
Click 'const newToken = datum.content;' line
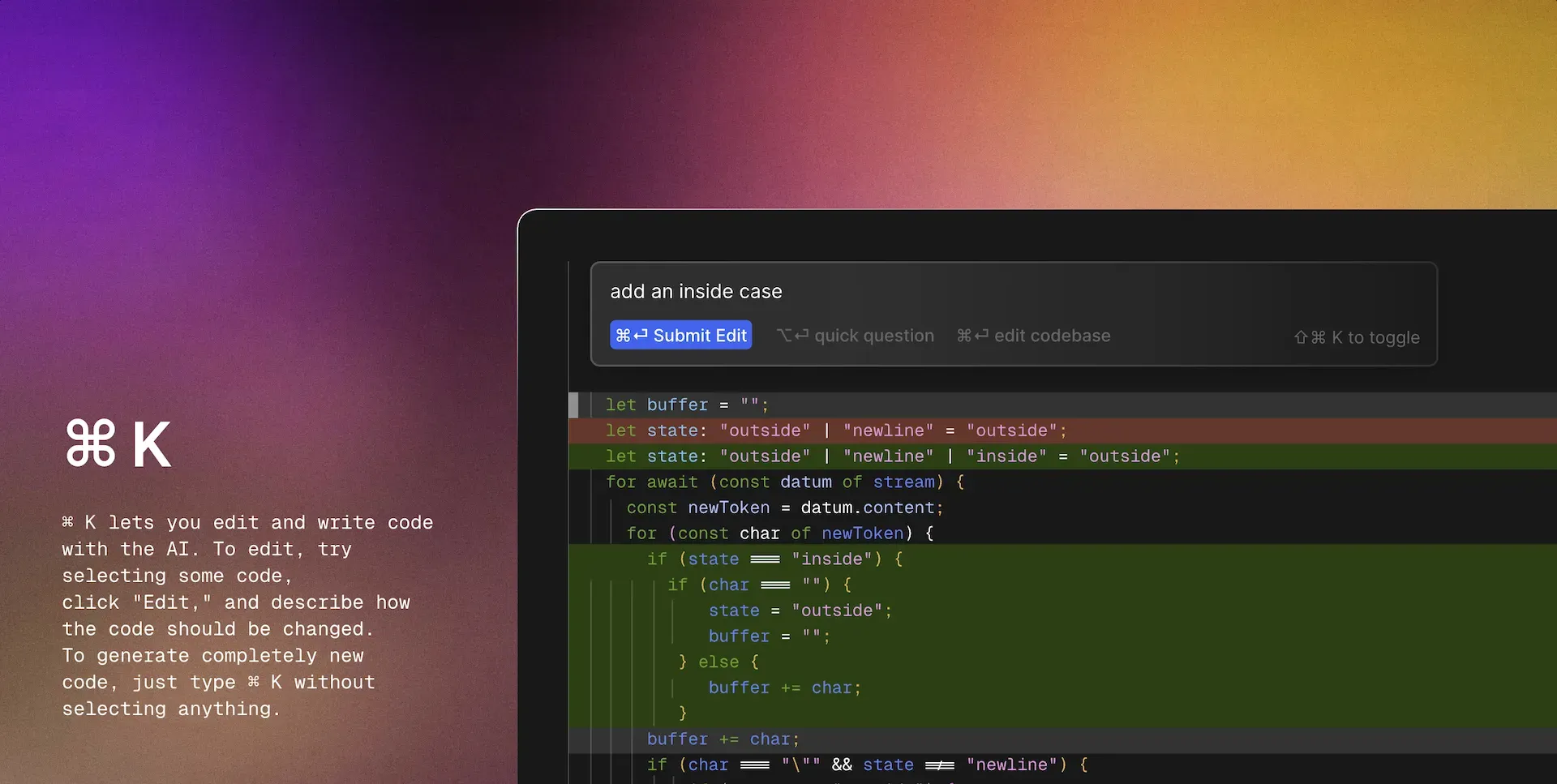[785, 508]
